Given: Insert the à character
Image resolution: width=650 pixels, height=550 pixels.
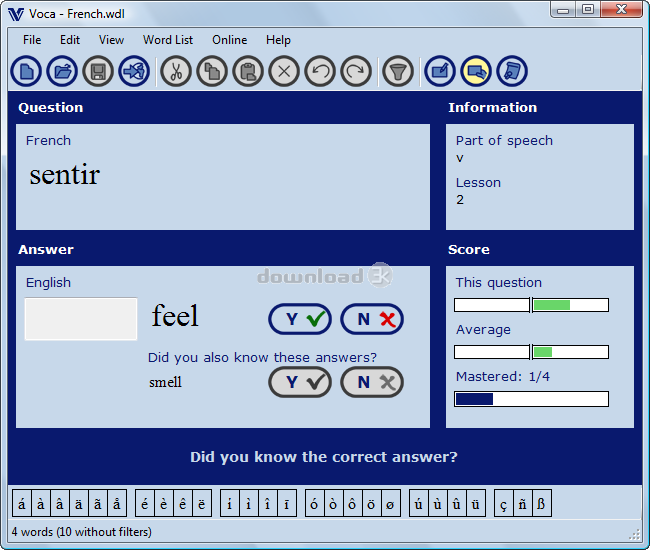Looking at the screenshot, I should (41, 504).
